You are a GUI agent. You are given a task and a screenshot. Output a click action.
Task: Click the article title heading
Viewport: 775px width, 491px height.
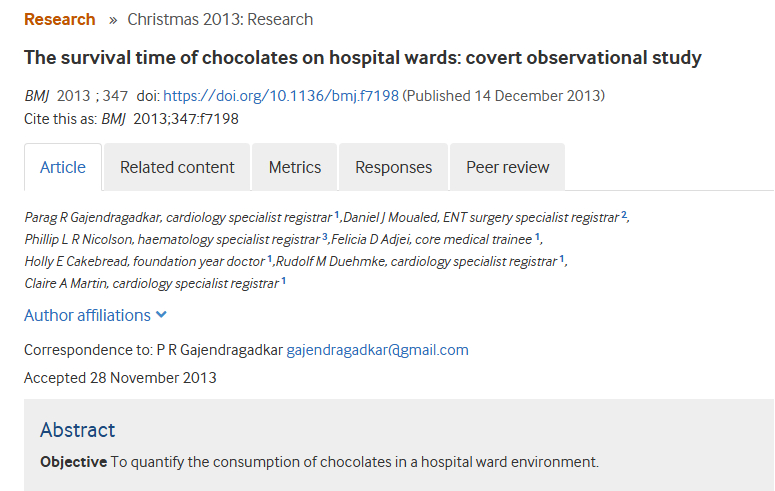363,57
